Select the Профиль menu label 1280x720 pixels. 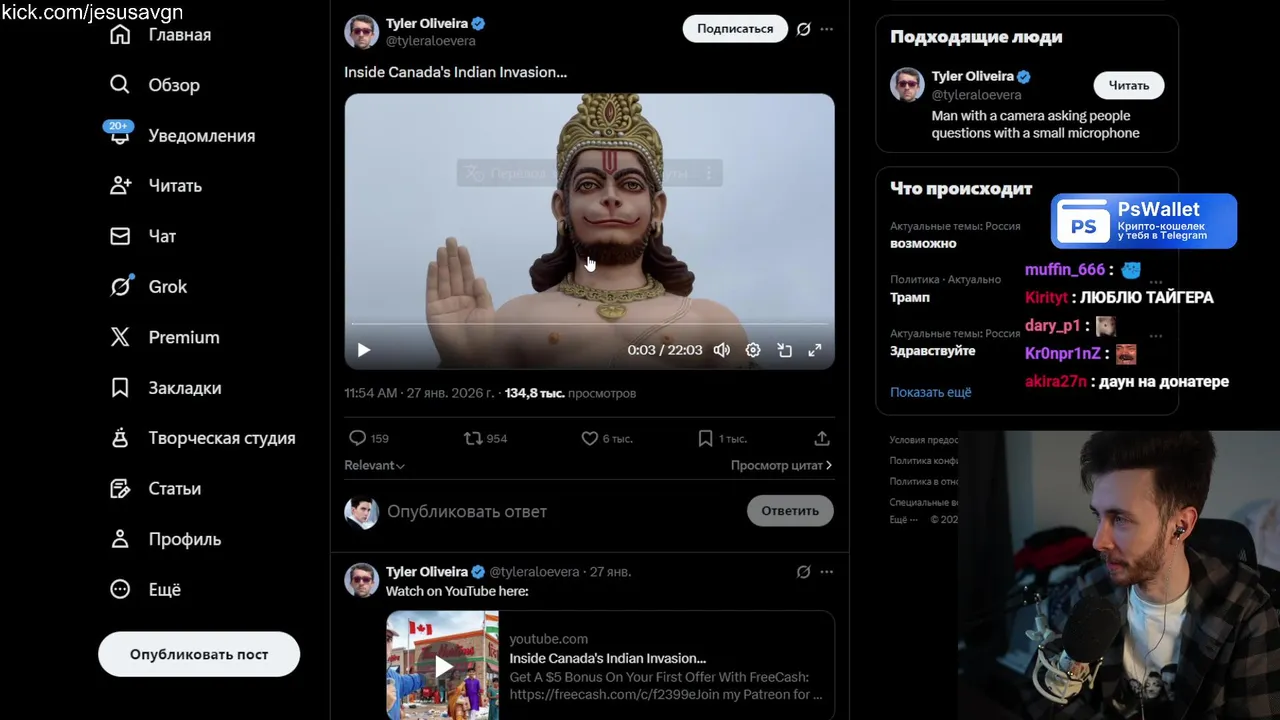[185, 539]
